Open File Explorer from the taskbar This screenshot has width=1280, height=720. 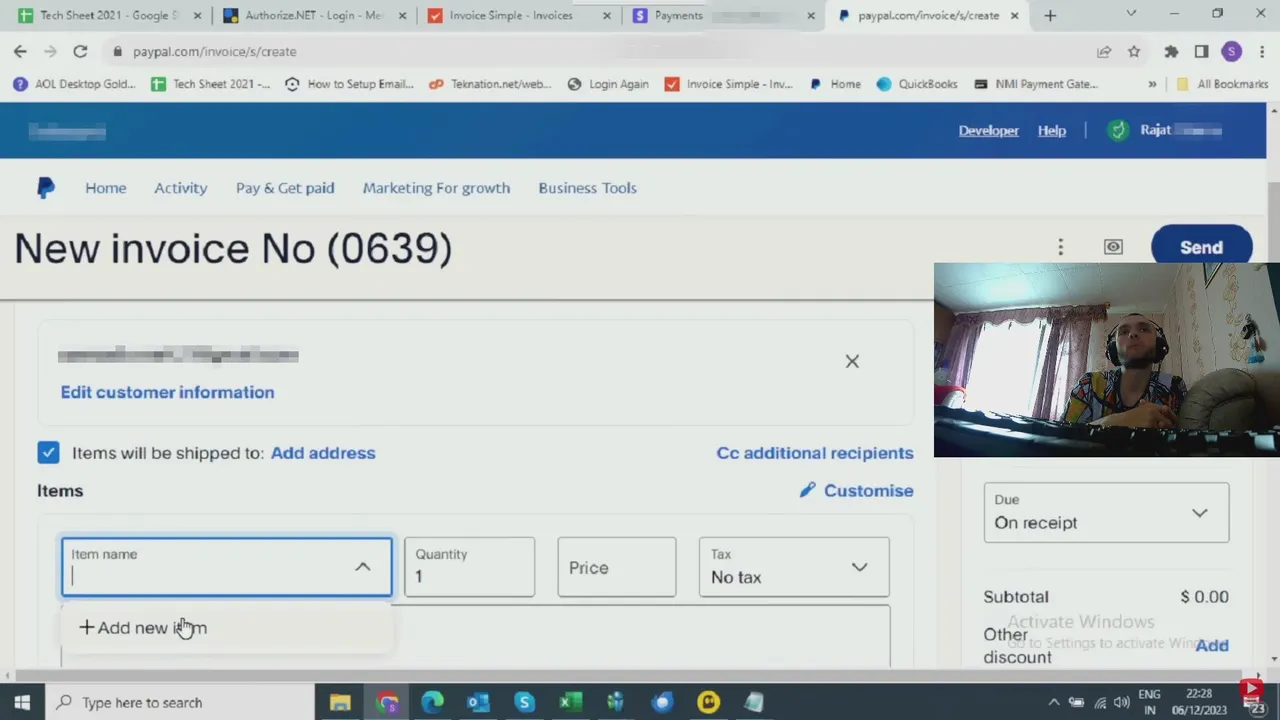340,702
